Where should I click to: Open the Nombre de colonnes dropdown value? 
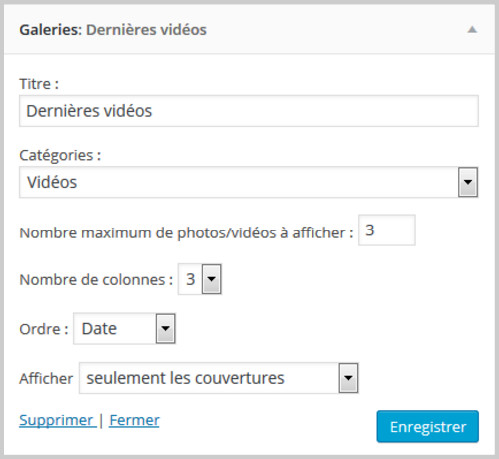(200, 279)
